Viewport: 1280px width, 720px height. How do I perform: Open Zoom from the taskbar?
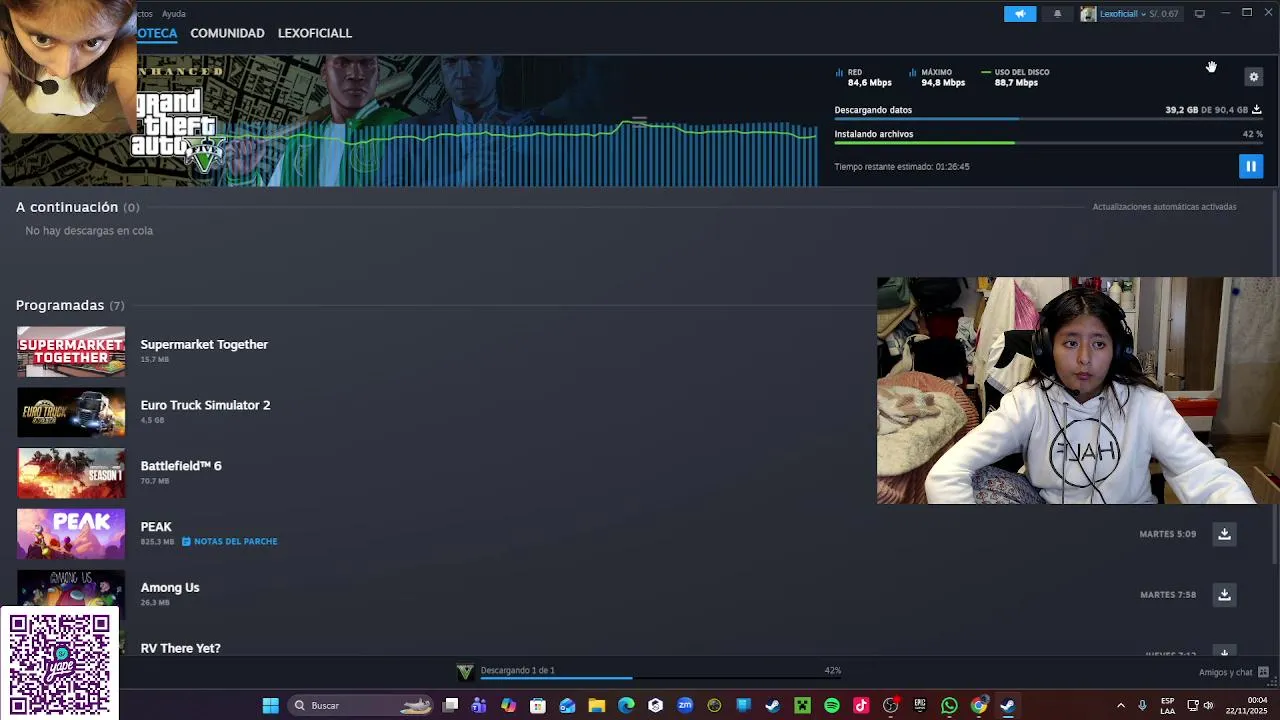[685, 706]
